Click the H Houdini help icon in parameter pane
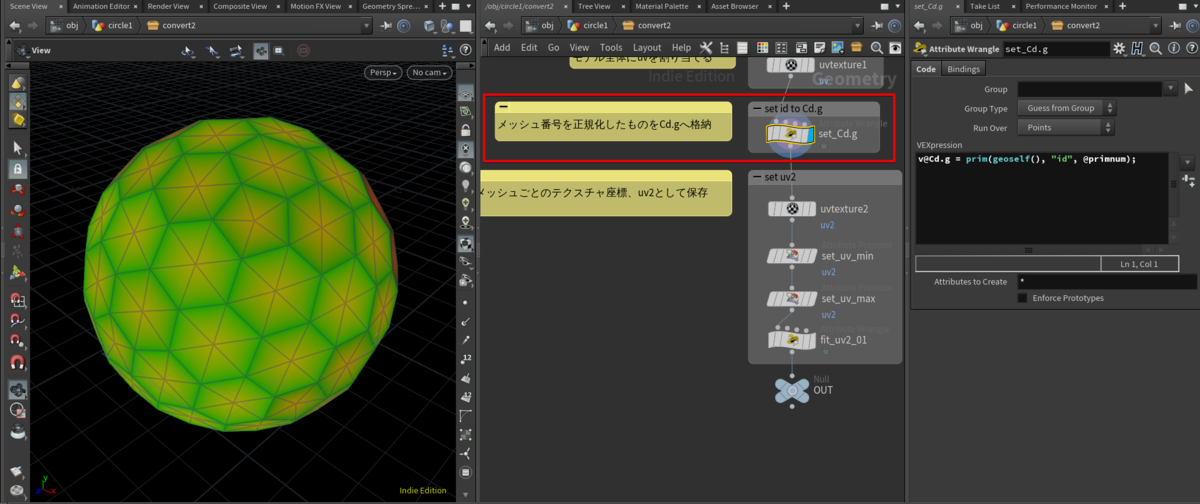 point(1137,48)
